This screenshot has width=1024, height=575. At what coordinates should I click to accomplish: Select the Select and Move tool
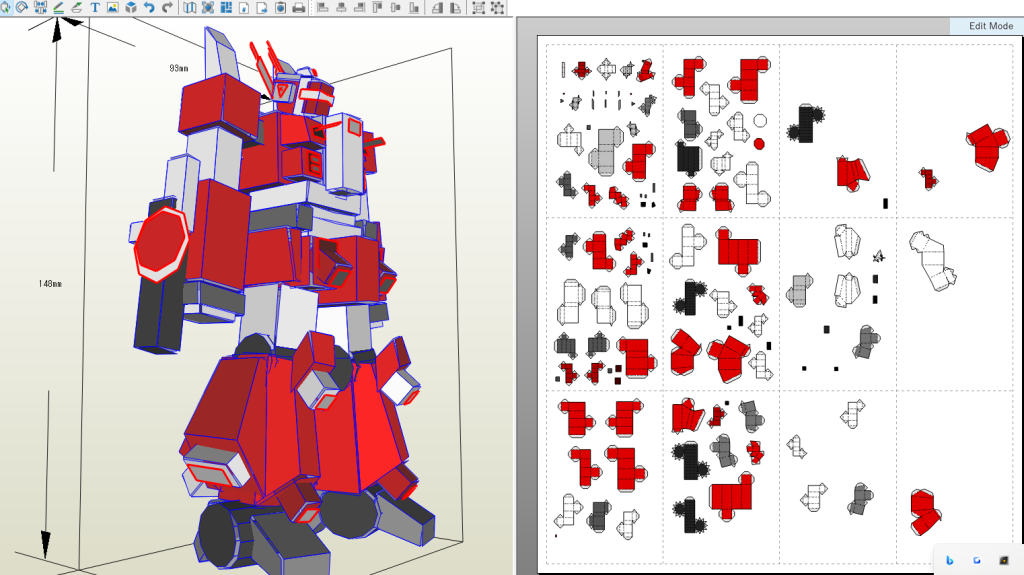coord(4,7)
